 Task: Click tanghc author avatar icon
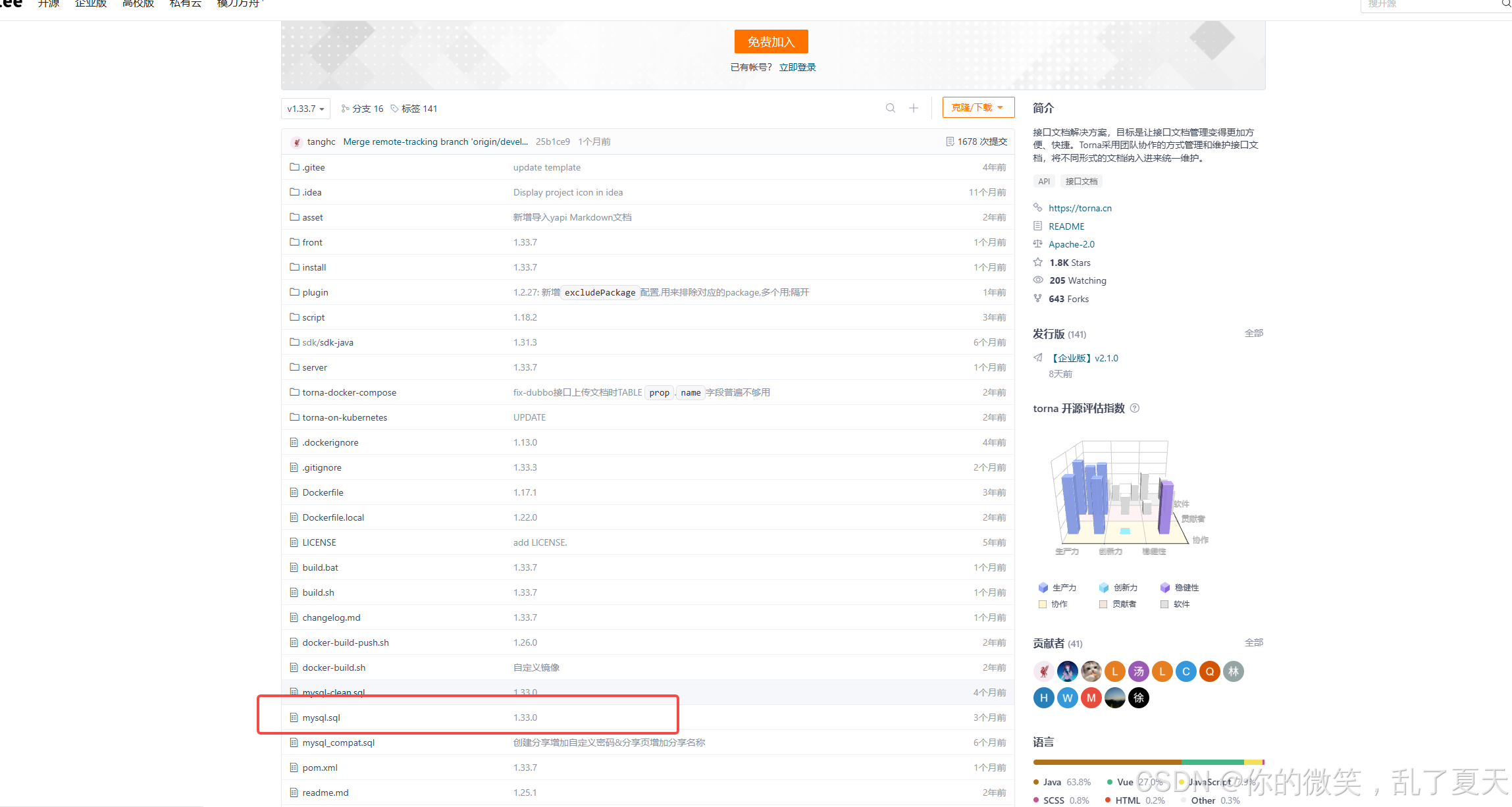297,142
